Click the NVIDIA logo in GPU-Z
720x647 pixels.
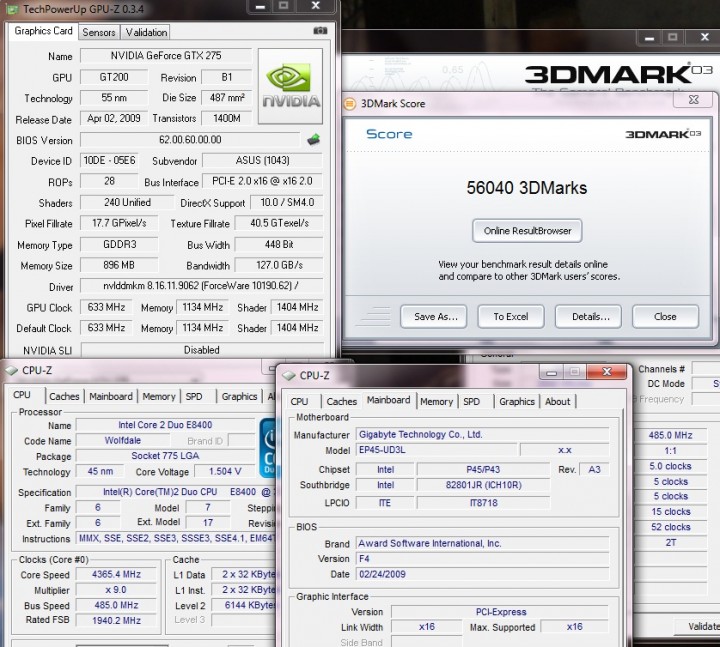290,86
